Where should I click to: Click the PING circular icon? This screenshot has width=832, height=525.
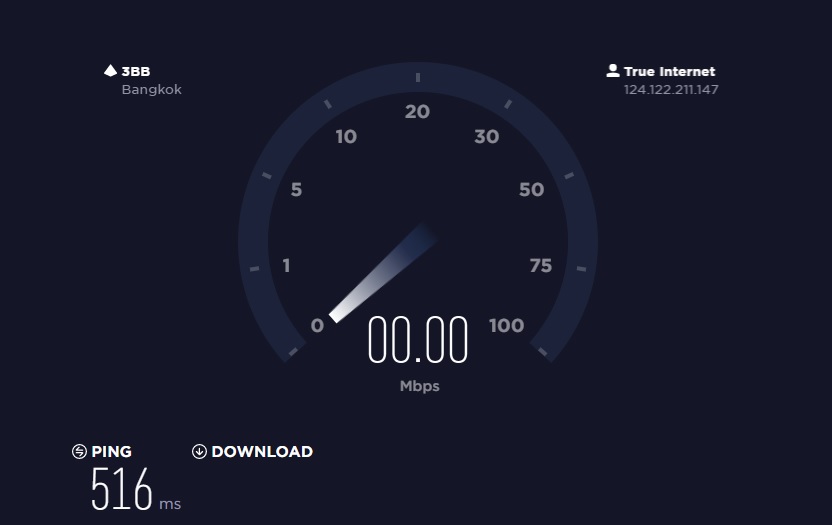click(x=79, y=451)
